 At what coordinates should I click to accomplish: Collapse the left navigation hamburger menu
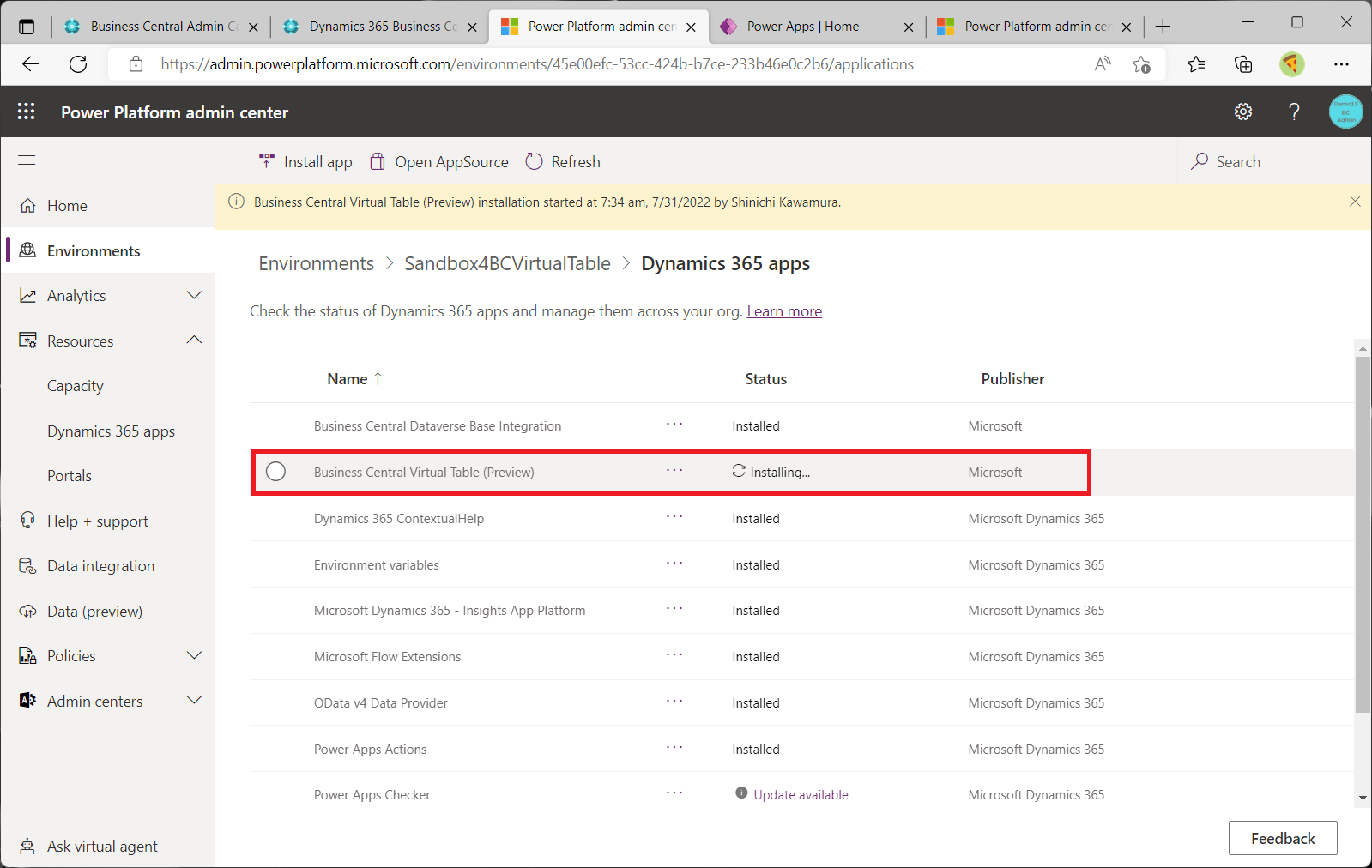[27, 160]
